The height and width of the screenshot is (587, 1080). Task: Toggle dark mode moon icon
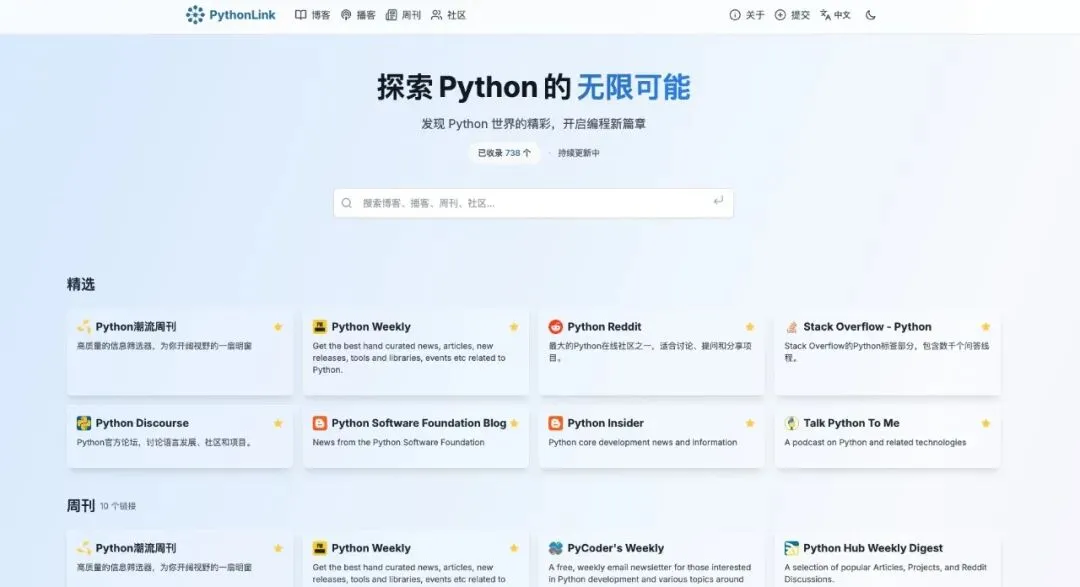pos(871,14)
